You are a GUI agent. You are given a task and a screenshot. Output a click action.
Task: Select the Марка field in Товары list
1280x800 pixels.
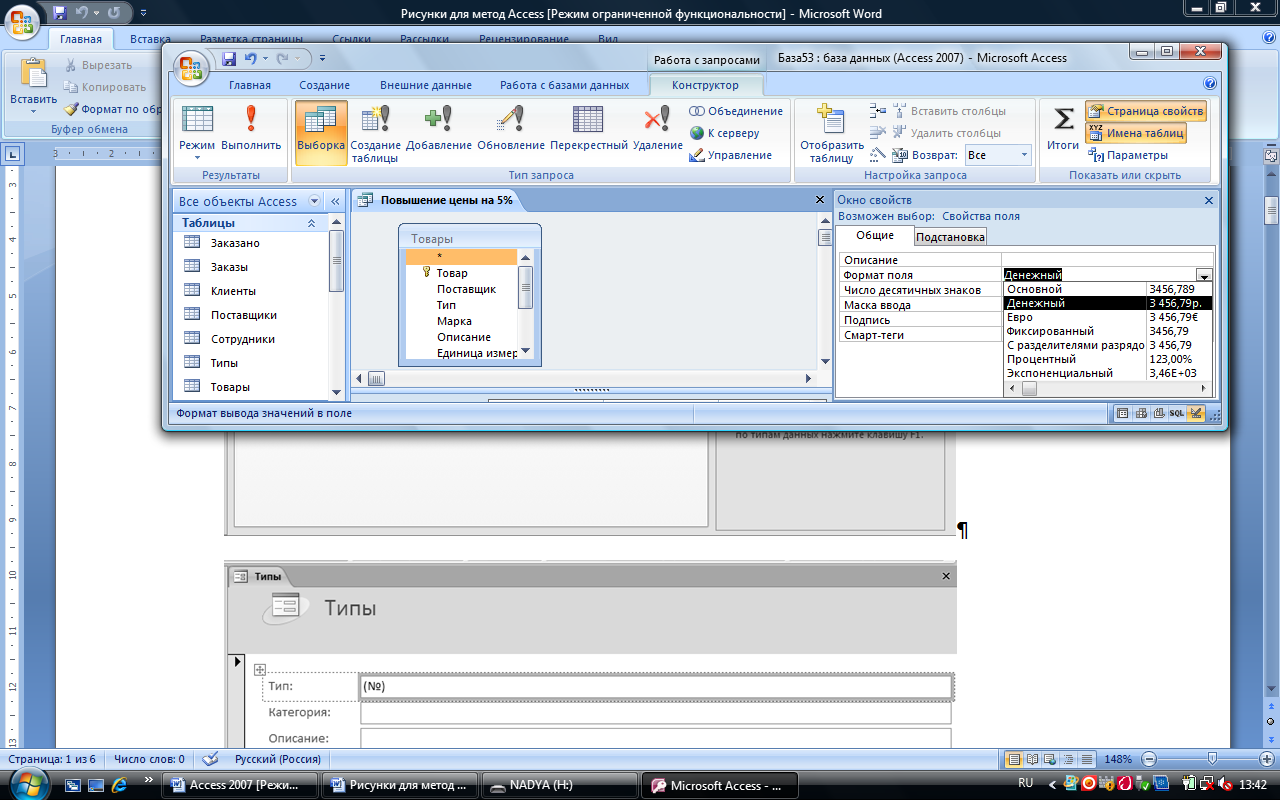tap(454, 321)
